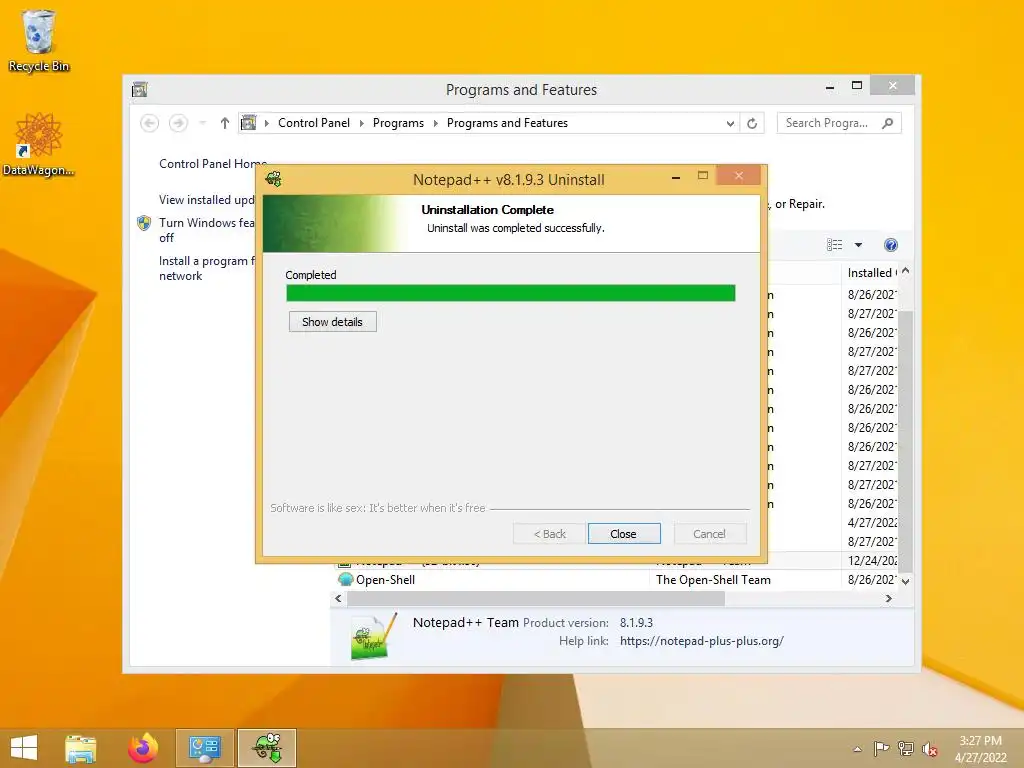This screenshot has height=768, width=1024.
Task: Click Notepad++ icon in Uninstall title bar
Action: click(x=274, y=179)
